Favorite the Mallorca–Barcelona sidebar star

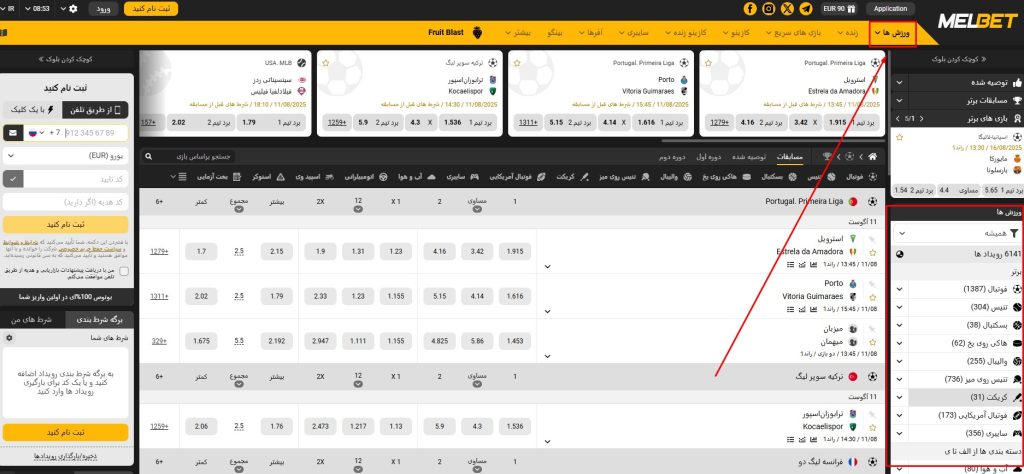tap(900, 138)
